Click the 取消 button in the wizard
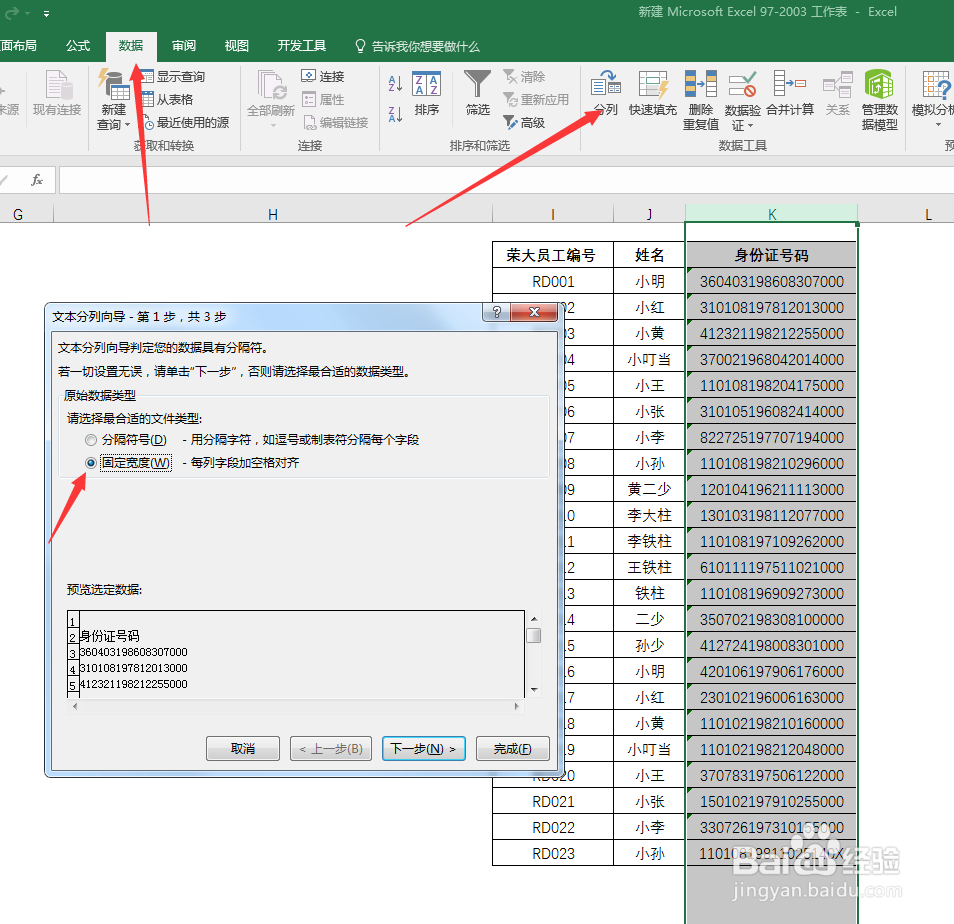This screenshot has height=924, width=954. coord(243,749)
